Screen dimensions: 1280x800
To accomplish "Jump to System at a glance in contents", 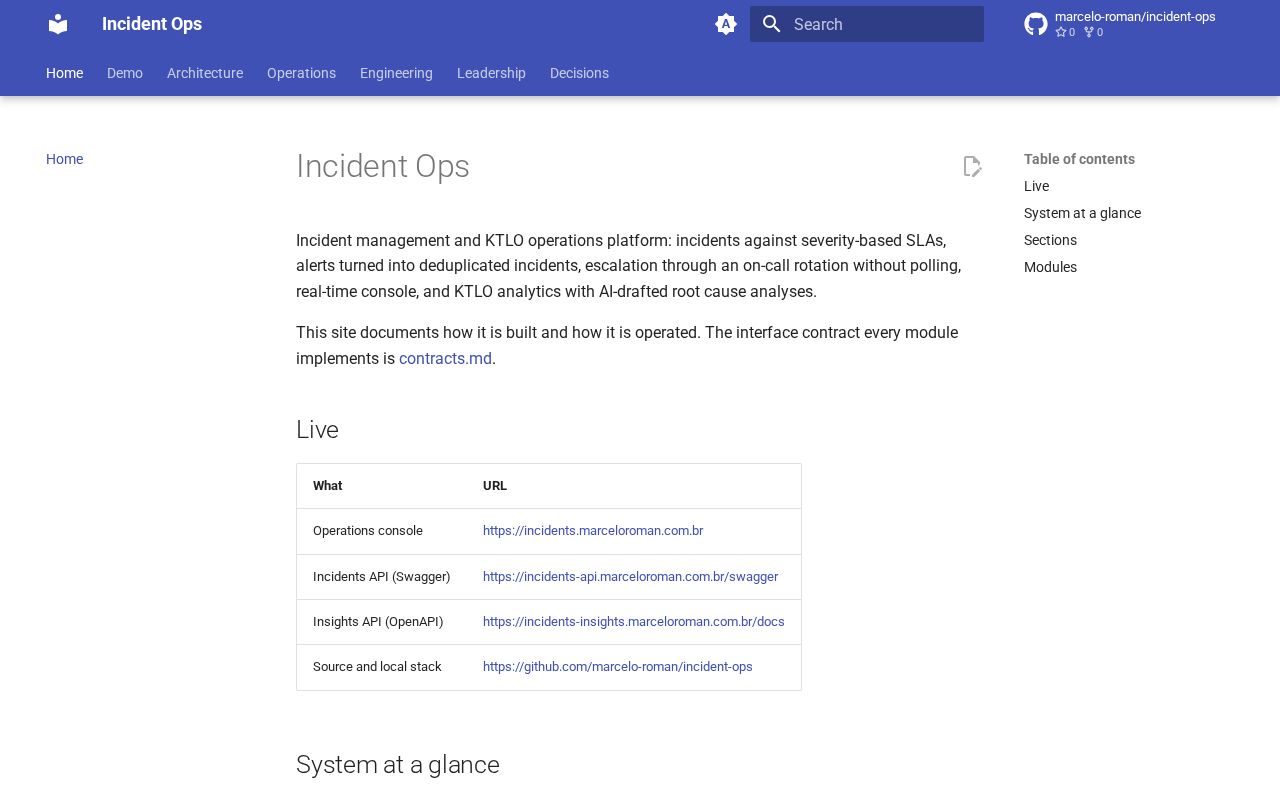I will (1082, 213).
